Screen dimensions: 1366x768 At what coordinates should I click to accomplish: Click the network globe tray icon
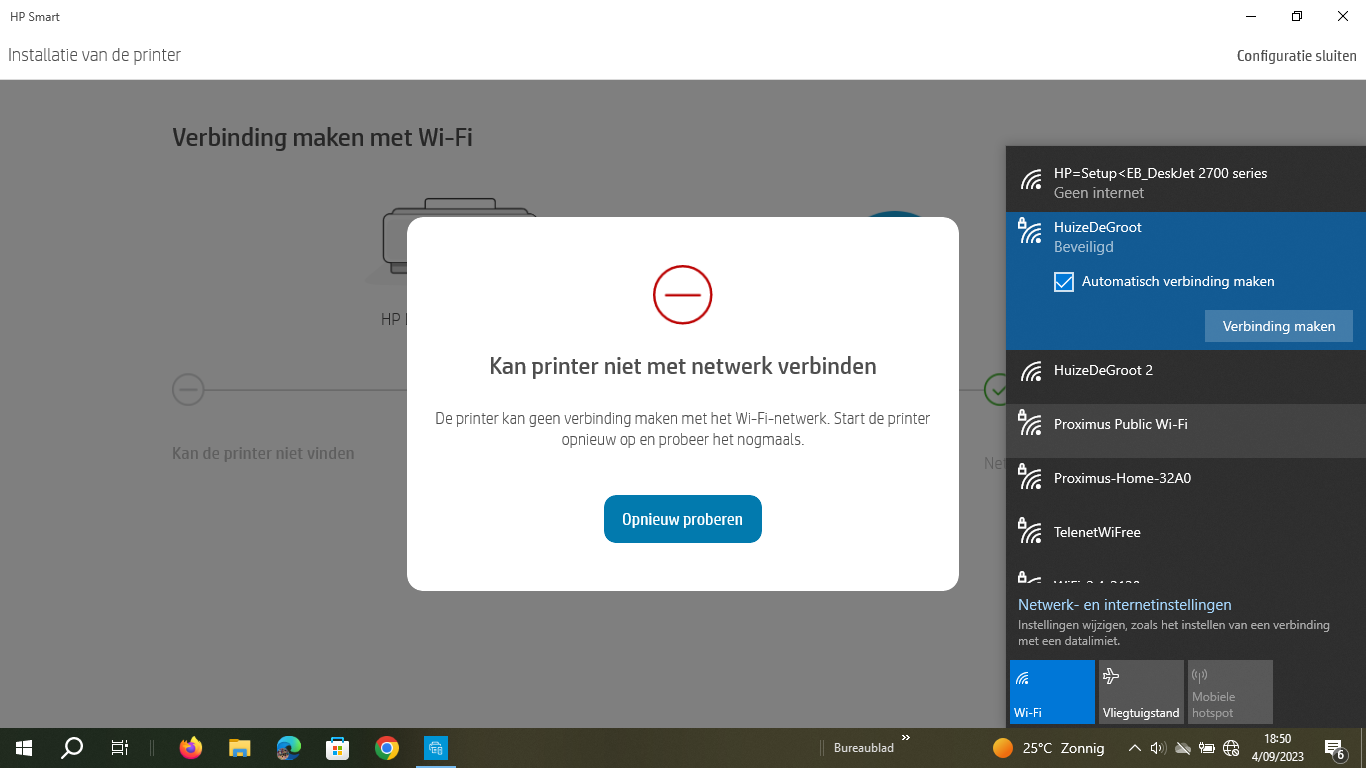[x=1231, y=748]
